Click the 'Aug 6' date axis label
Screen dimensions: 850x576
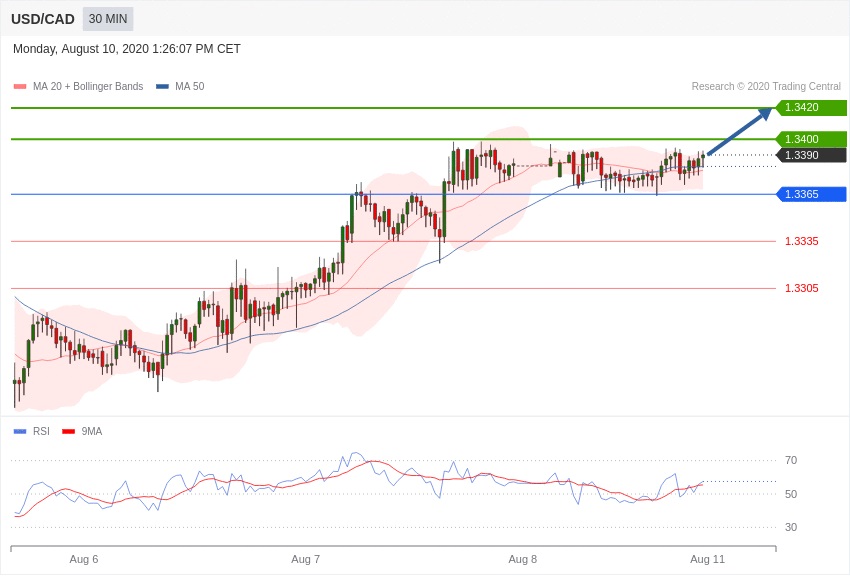pos(84,559)
